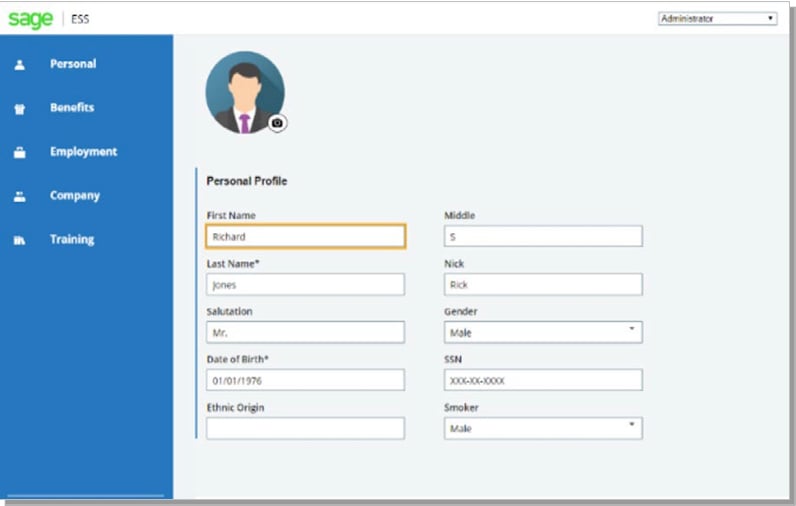The image size is (796, 506).
Task: Click the Personal Profile heading
Action: pyautogui.click(x=247, y=181)
